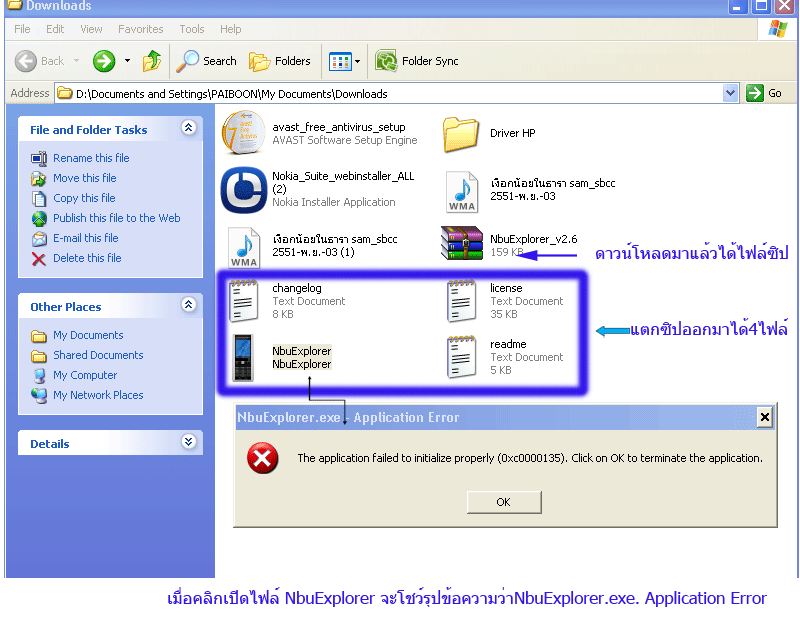Open the File menu

22,30
